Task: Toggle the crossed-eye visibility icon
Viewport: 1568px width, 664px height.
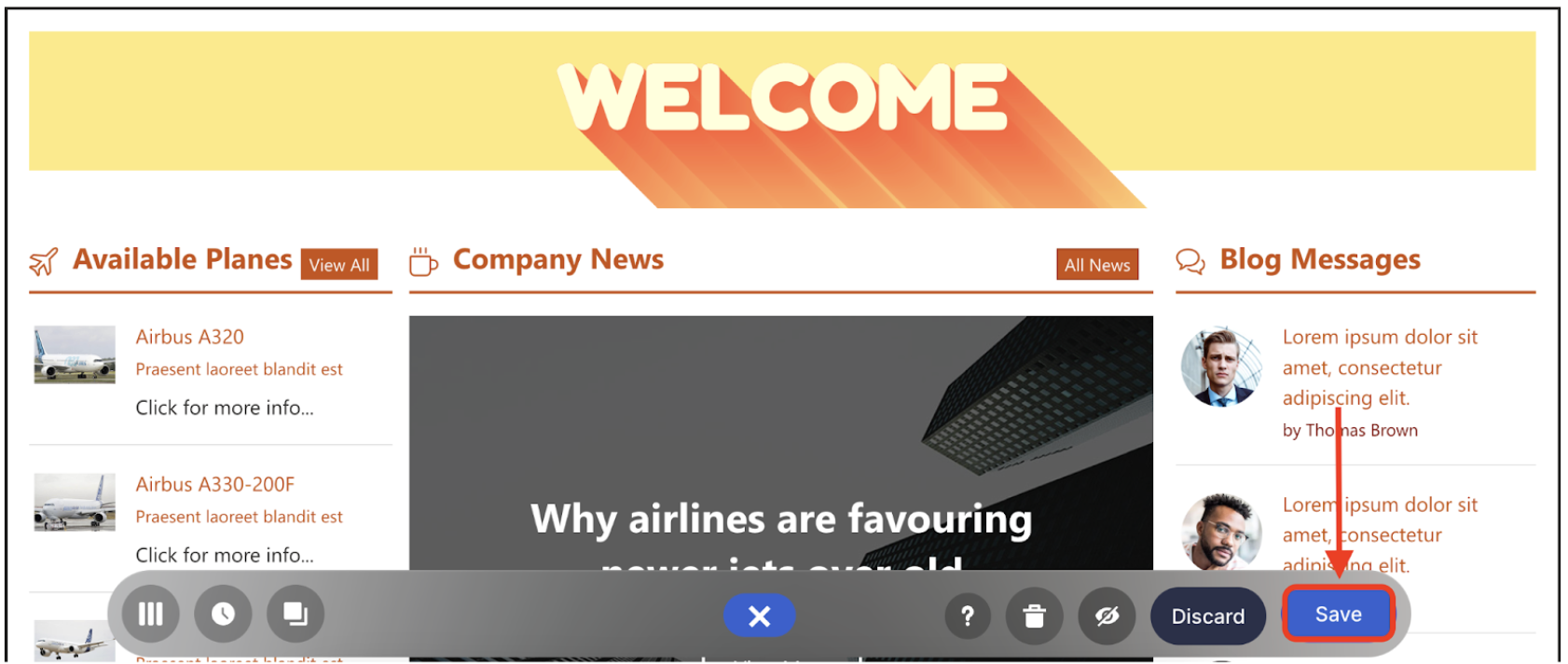Action: pos(1107,616)
